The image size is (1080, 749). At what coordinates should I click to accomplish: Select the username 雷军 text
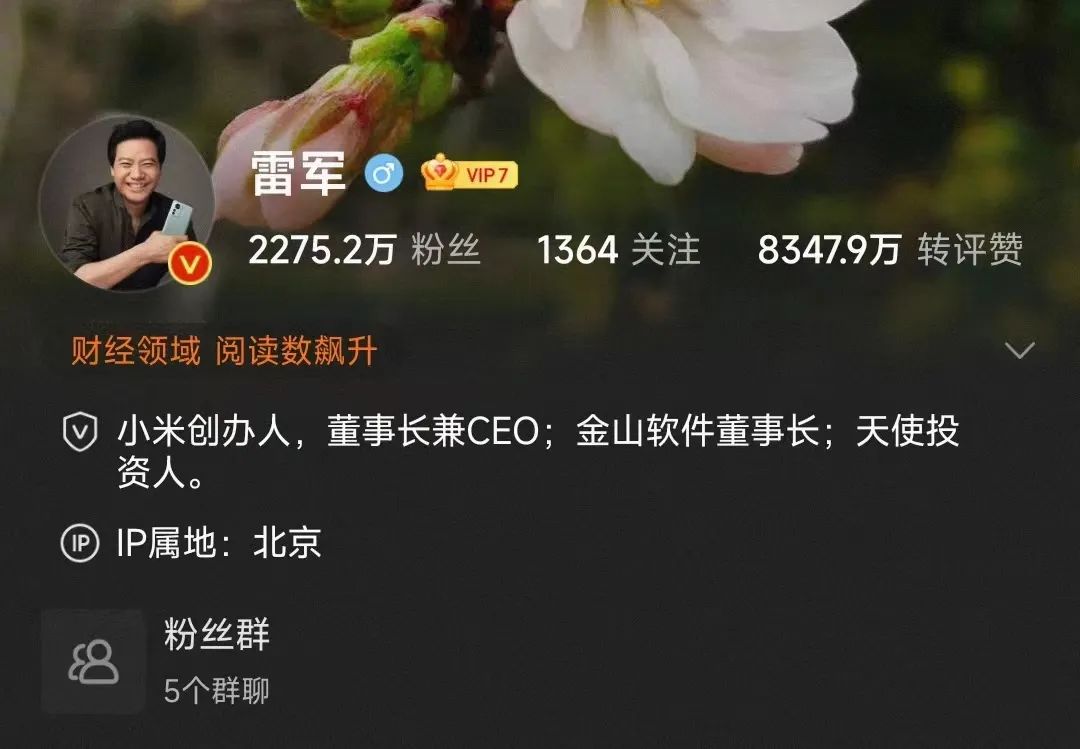click(x=298, y=173)
